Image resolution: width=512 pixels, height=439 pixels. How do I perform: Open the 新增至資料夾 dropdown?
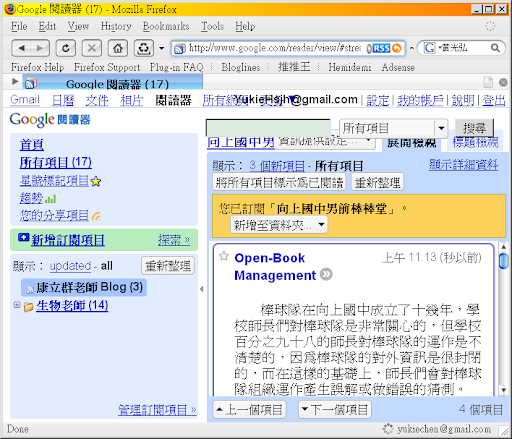[x=279, y=225]
